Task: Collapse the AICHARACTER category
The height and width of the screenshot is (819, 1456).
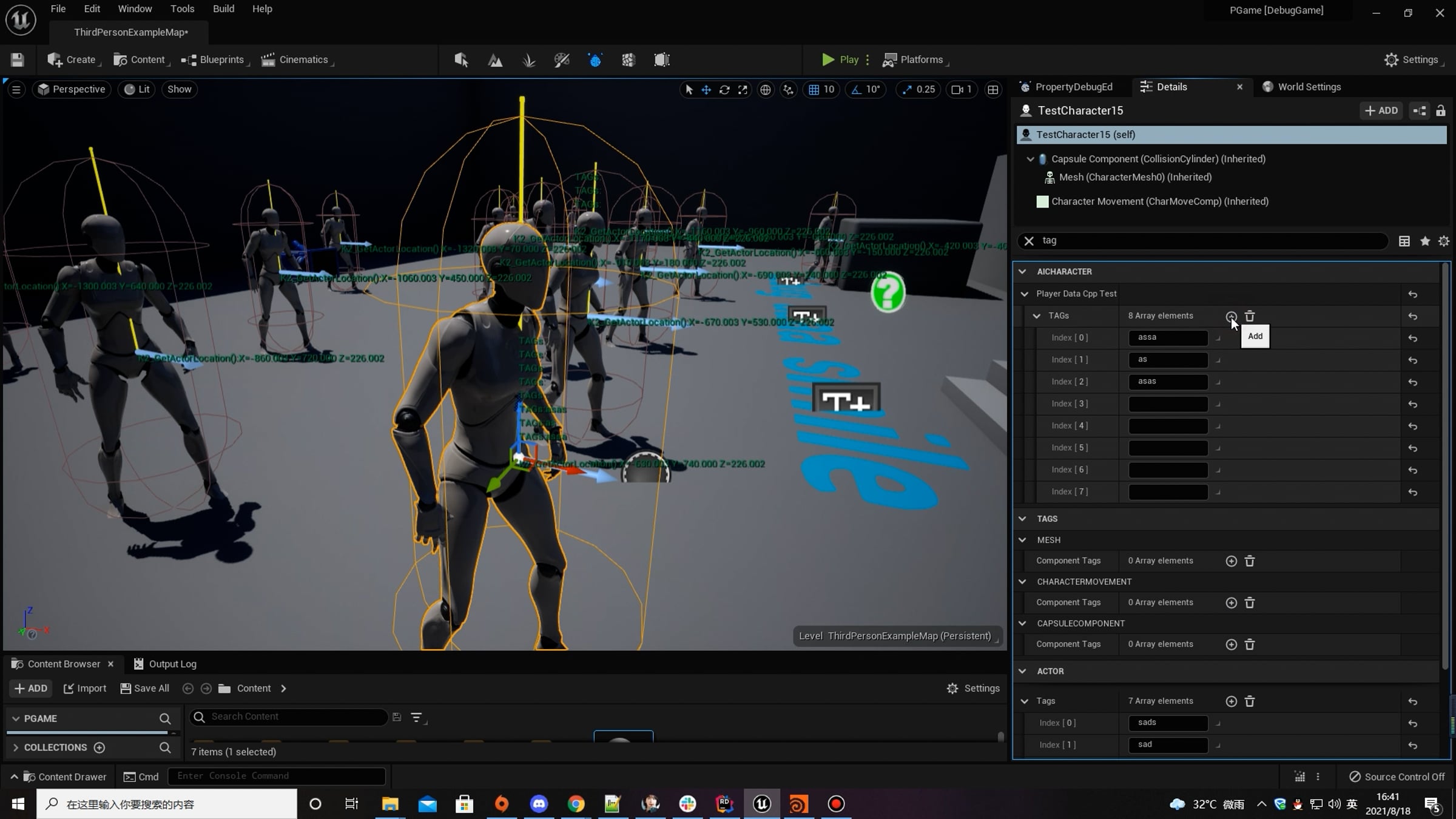Action: (1023, 272)
